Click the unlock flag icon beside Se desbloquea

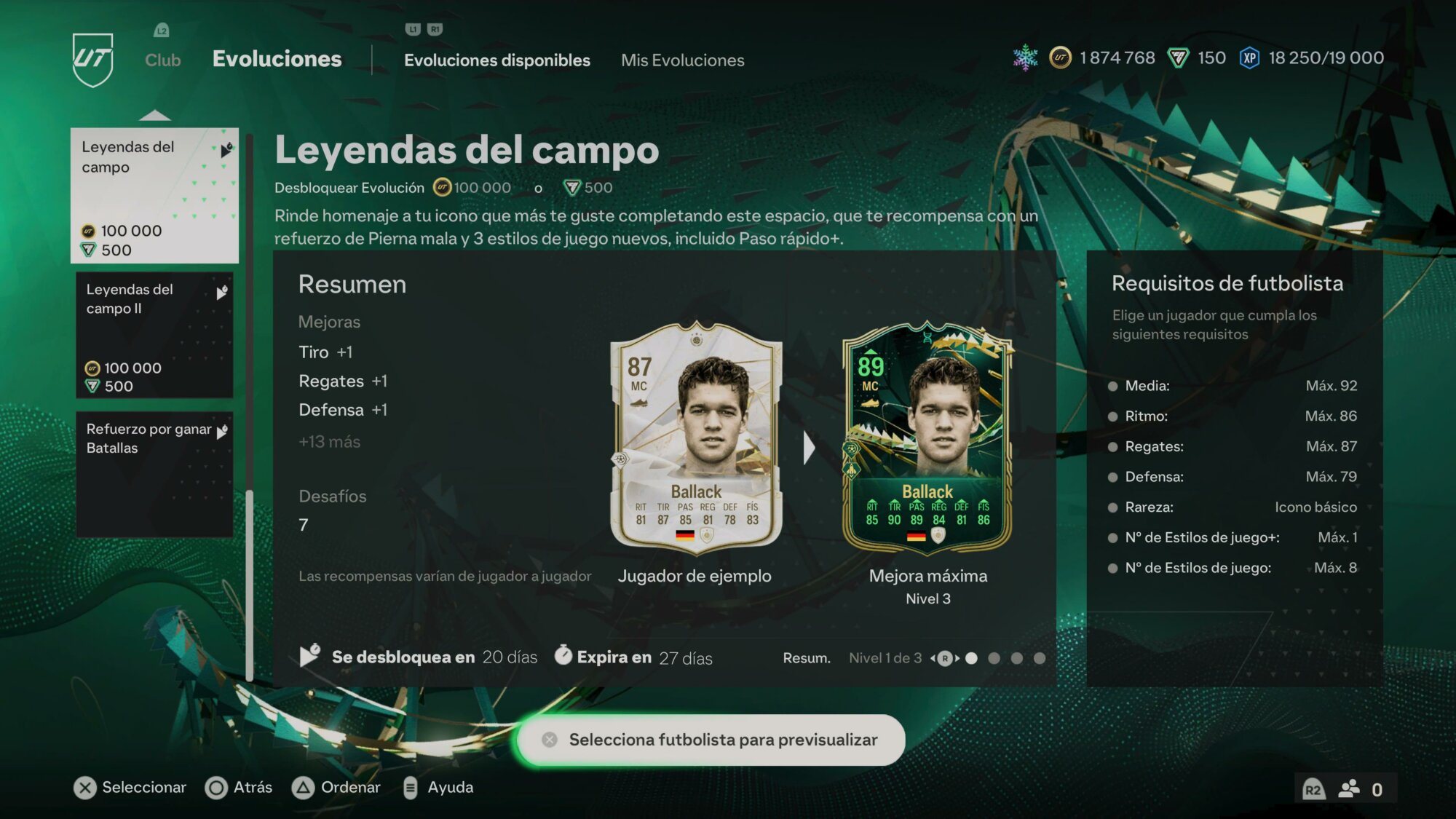click(309, 655)
